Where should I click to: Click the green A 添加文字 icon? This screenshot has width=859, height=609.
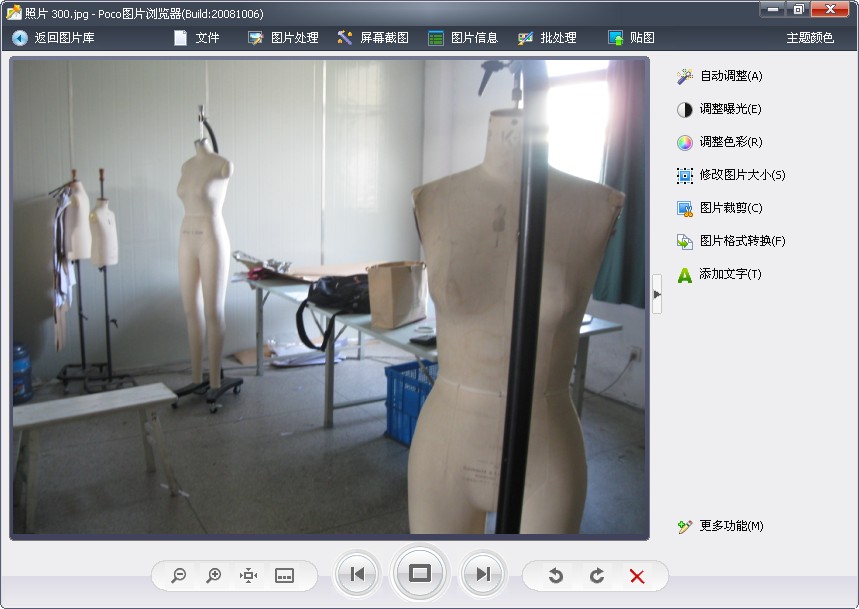685,274
